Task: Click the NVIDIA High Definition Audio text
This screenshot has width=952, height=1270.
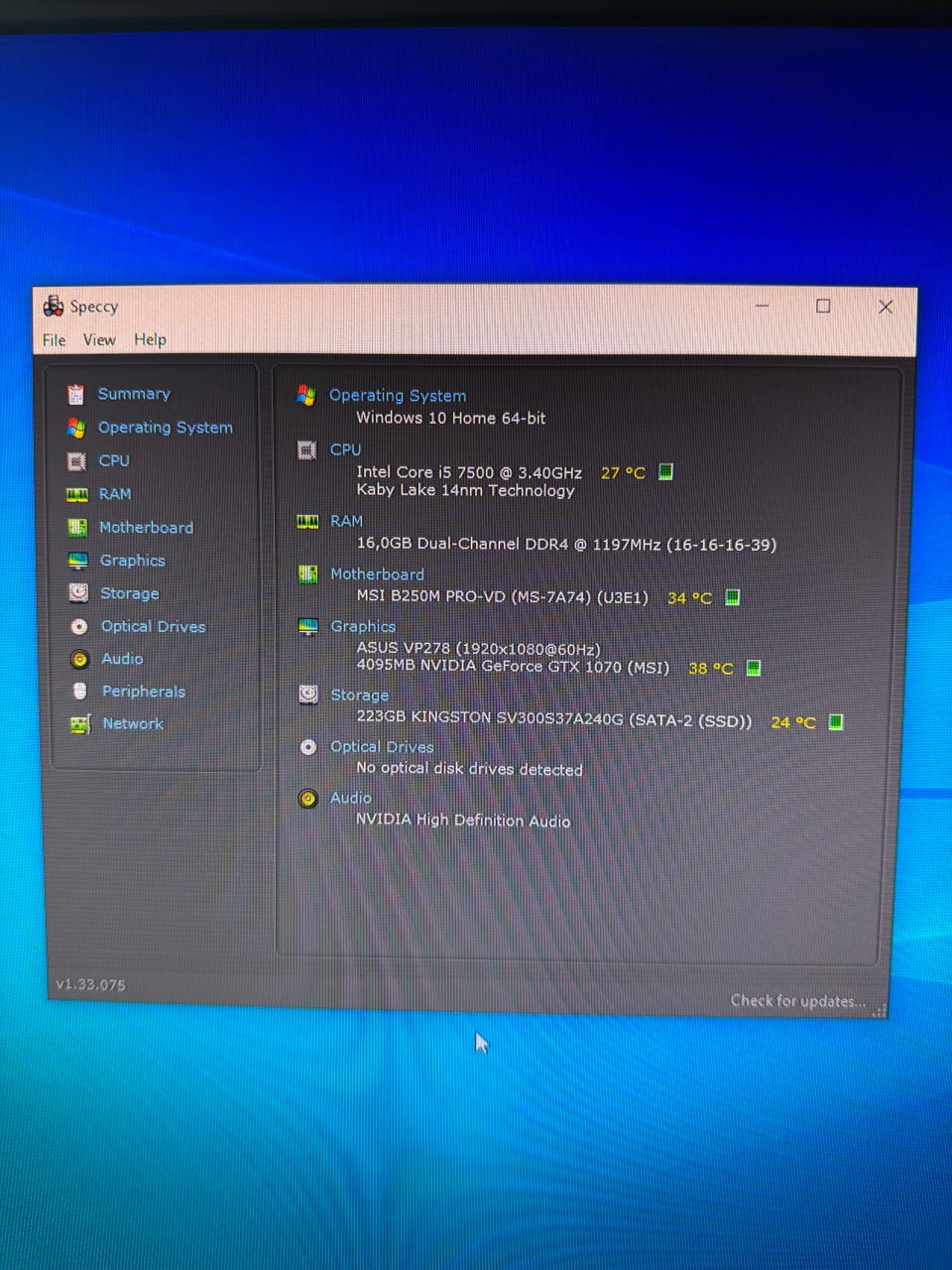Action: coord(463,821)
